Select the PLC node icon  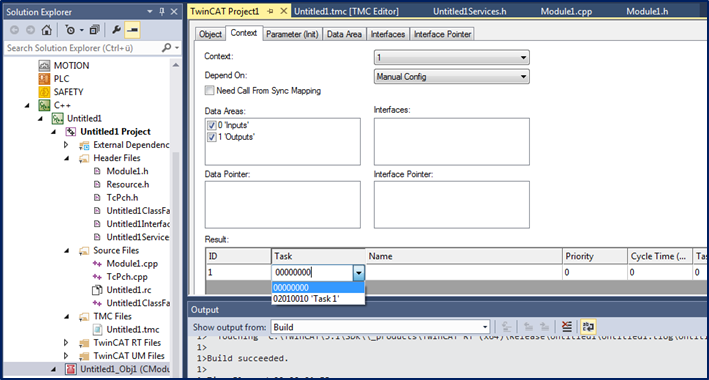[44, 79]
